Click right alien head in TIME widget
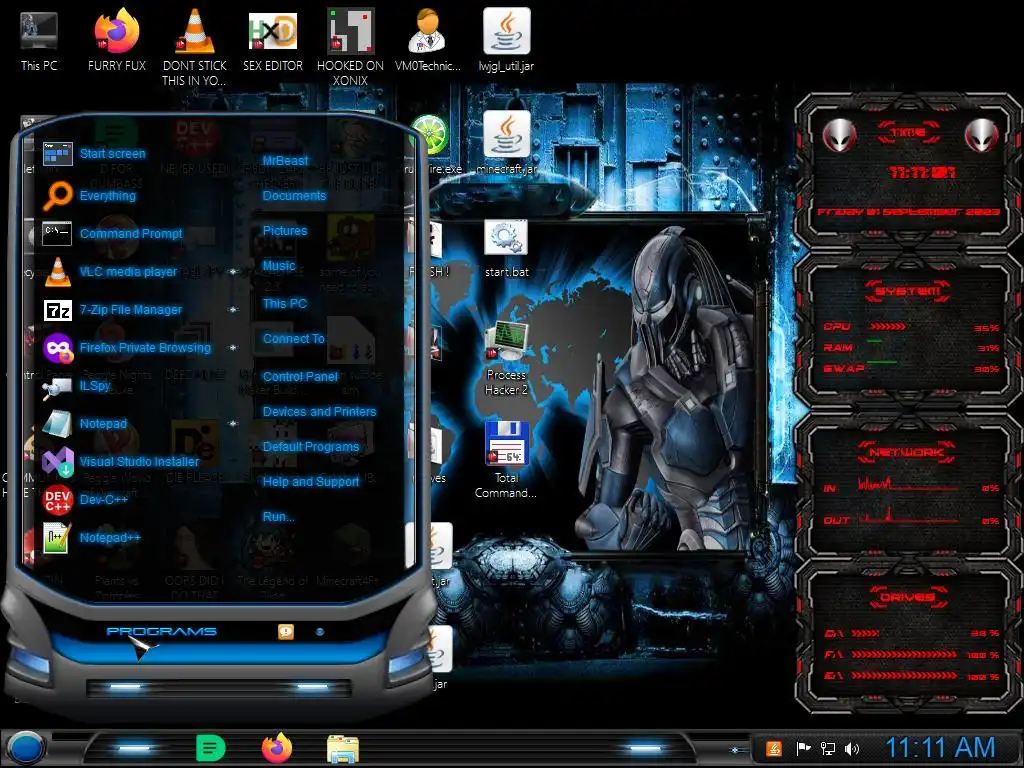Screen dimensions: 1024x768 [x=982, y=135]
